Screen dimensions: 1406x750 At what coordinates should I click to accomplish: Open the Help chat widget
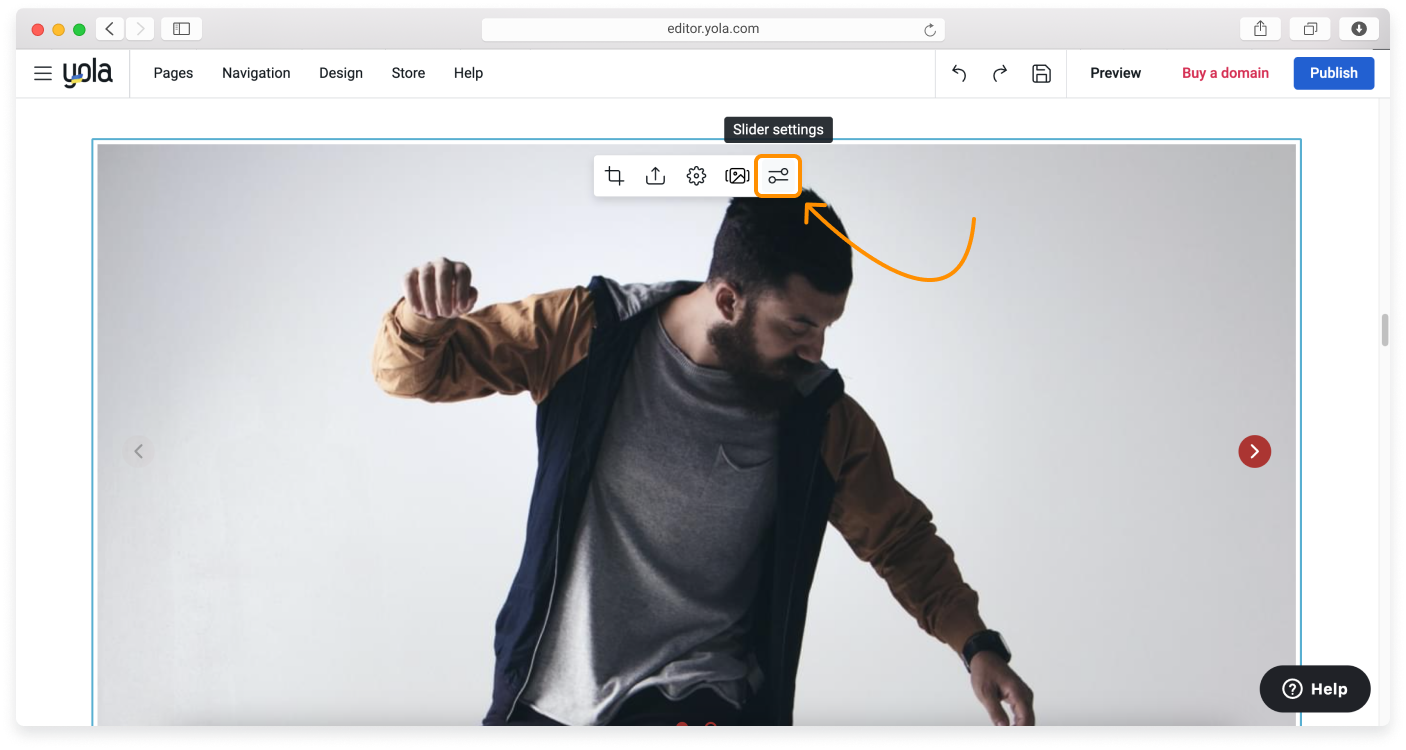[1314, 689]
